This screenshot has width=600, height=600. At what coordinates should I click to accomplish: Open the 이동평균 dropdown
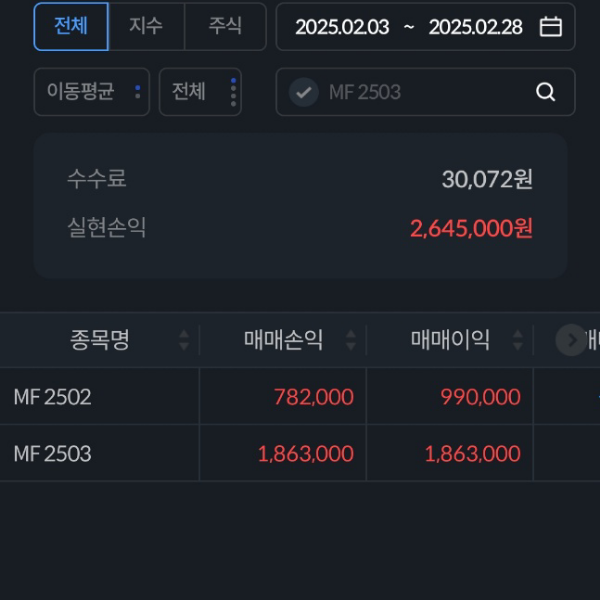click(92, 92)
